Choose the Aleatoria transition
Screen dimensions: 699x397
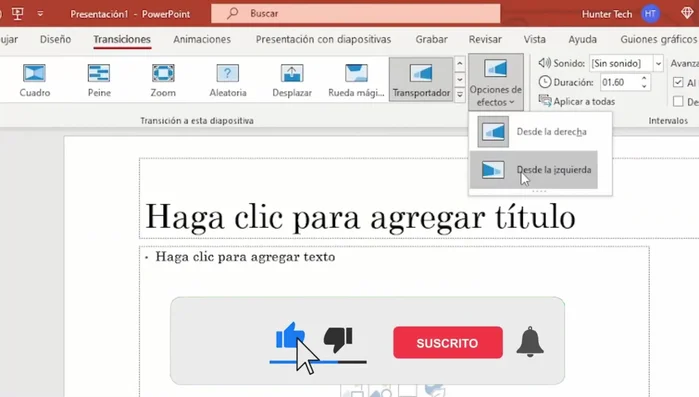[228, 81]
